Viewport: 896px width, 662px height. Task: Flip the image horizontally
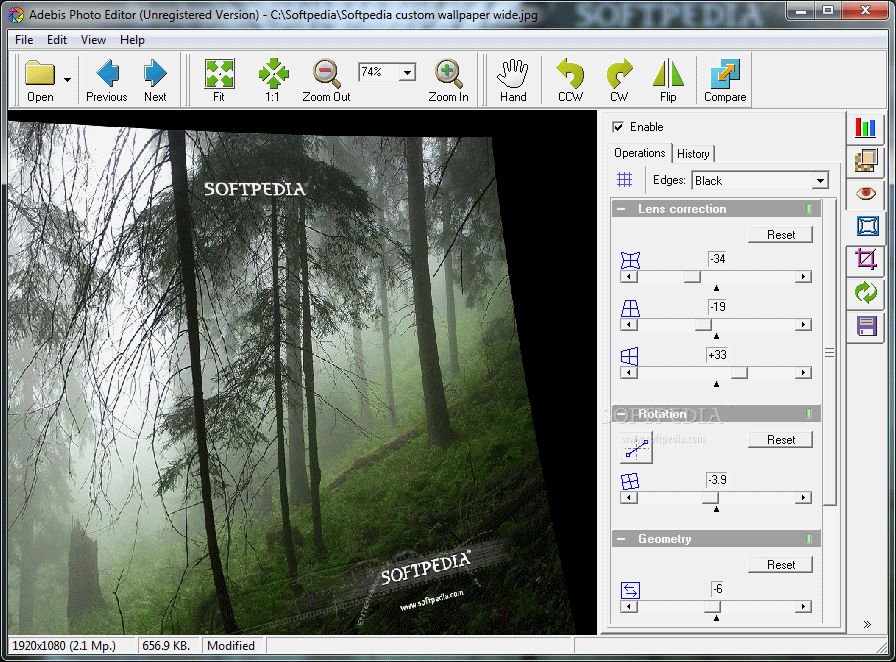[668, 80]
